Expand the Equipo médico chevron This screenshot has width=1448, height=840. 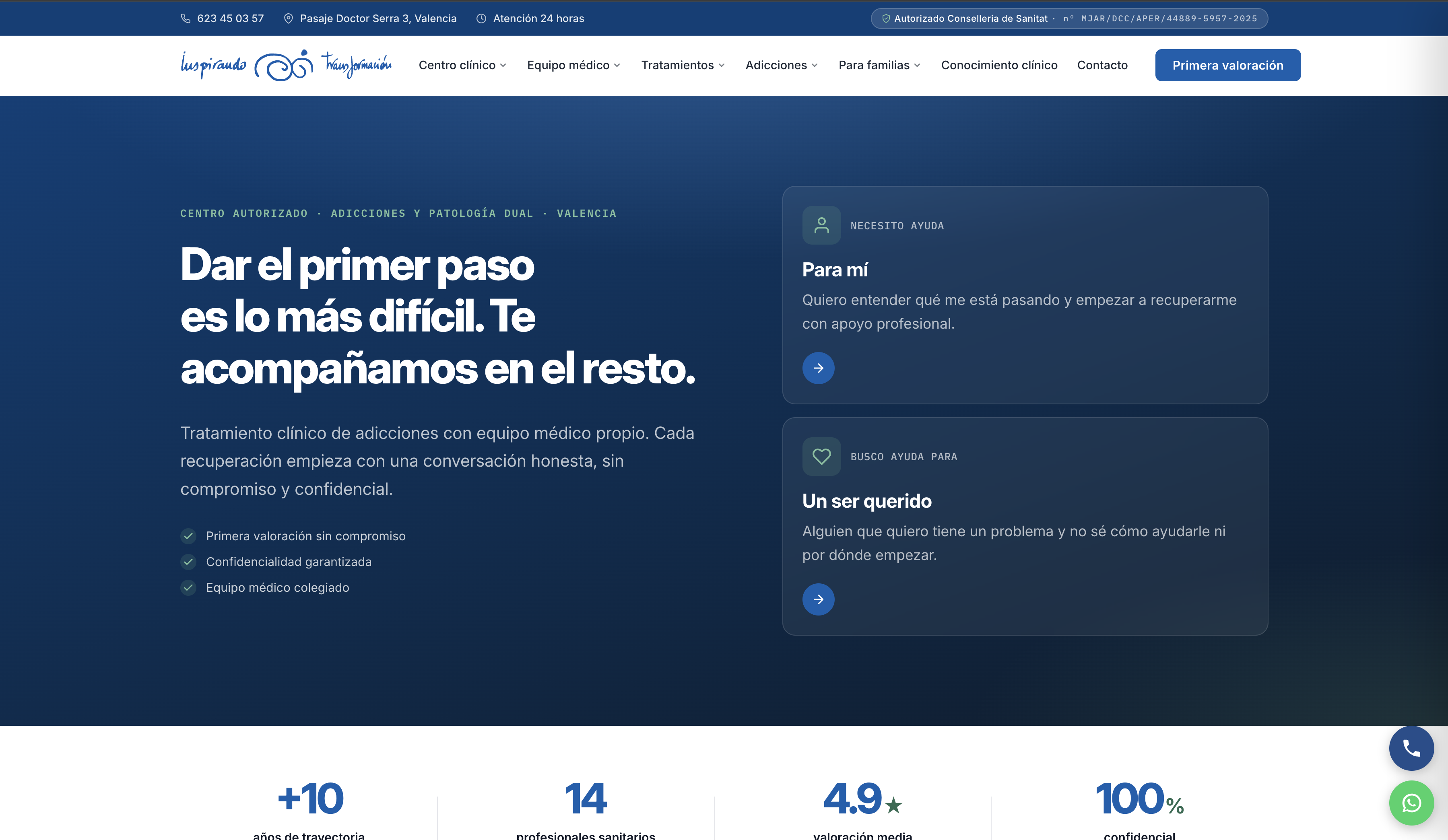click(x=617, y=66)
